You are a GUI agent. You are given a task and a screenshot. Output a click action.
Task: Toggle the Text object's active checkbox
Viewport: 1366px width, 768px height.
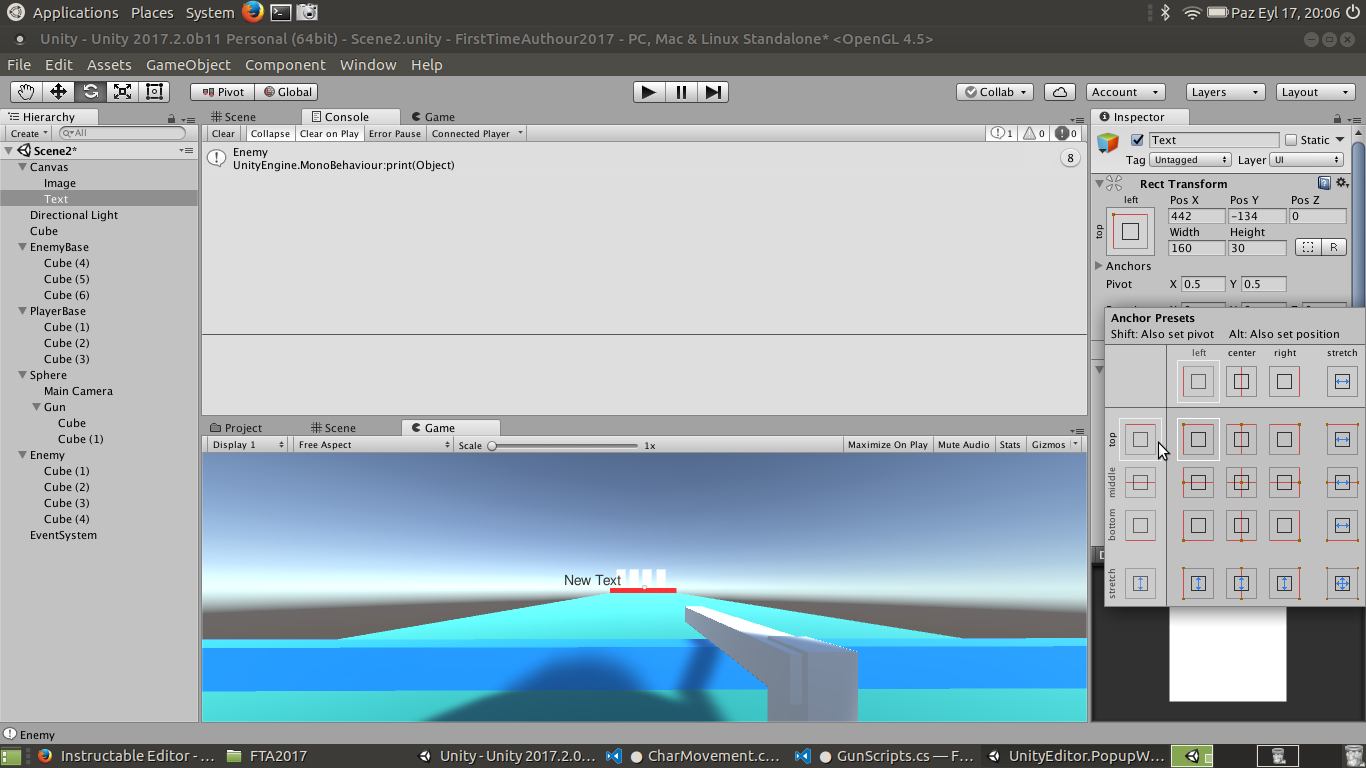click(1137, 140)
